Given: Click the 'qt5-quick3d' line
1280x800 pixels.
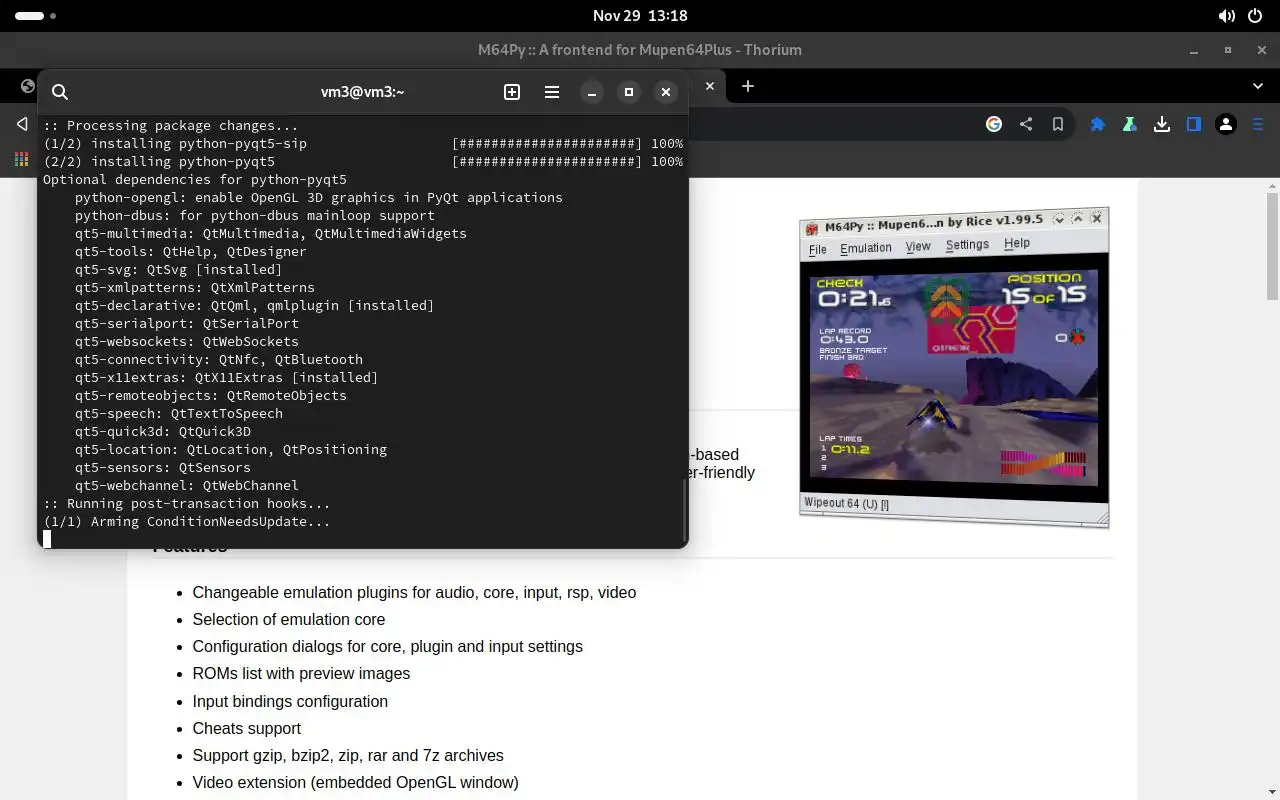Looking at the screenshot, I should click(163, 431).
